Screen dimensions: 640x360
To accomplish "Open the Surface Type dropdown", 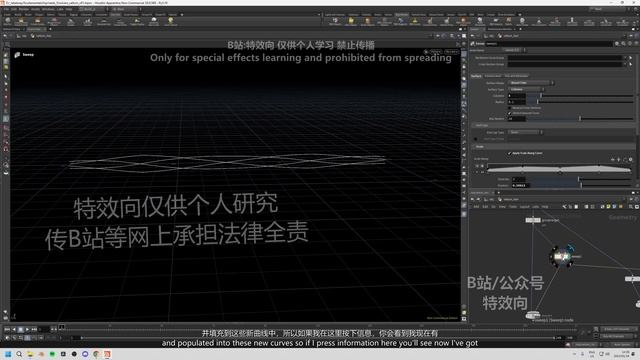I will coord(526,89).
